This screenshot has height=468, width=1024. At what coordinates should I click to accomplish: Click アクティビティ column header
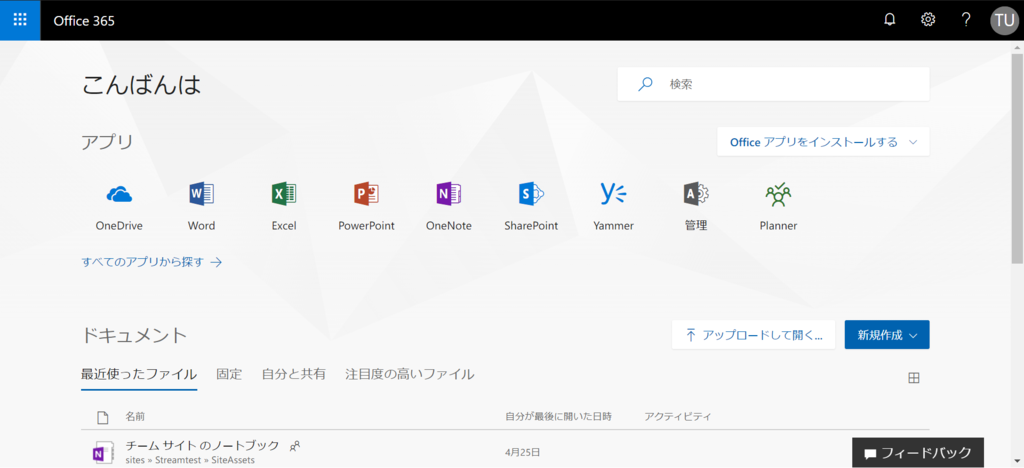[677, 416]
